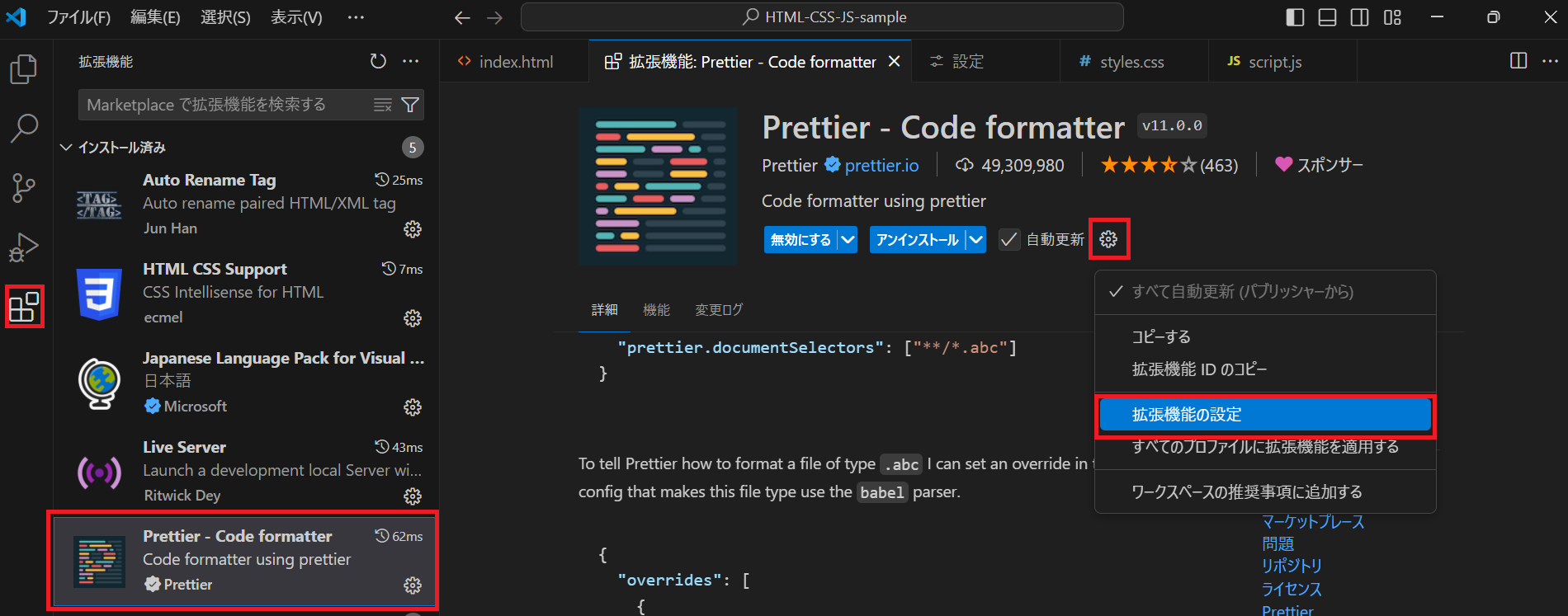The width and height of the screenshot is (1568, 616).
Task: Open the 表示(V) menu
Action: point(296,17)
